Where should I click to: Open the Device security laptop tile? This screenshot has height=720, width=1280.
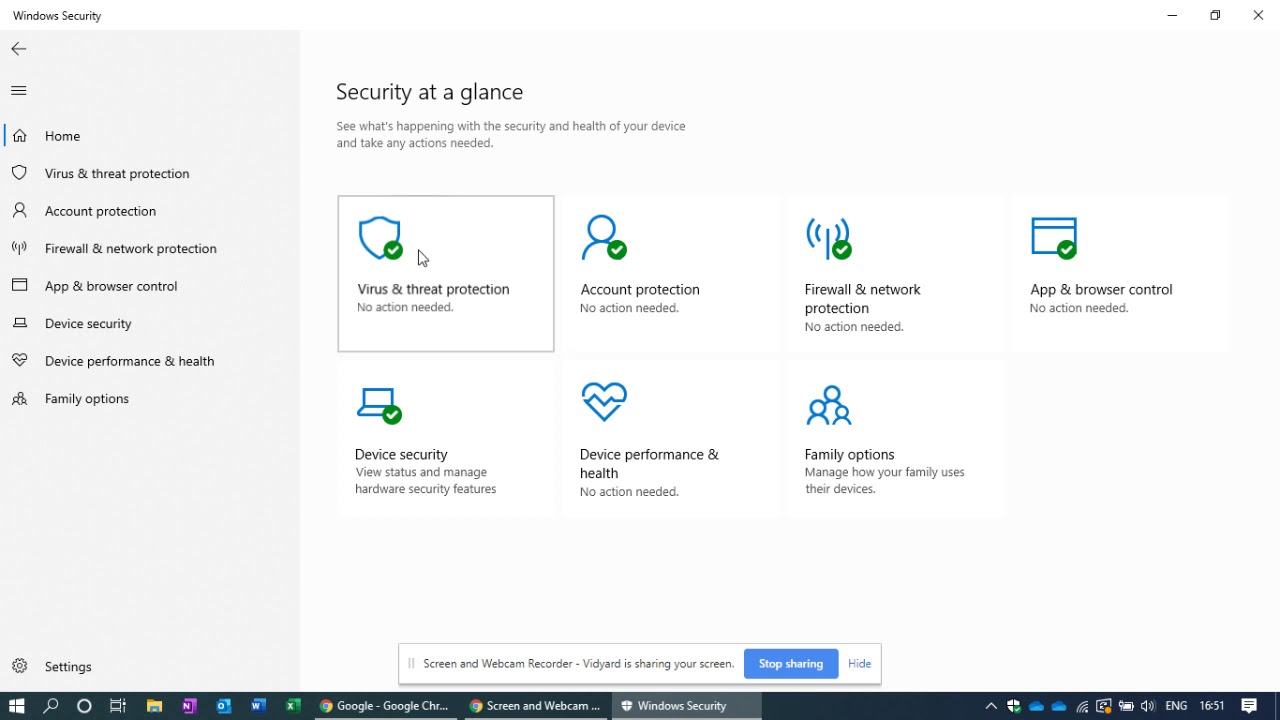pos(446,439)
